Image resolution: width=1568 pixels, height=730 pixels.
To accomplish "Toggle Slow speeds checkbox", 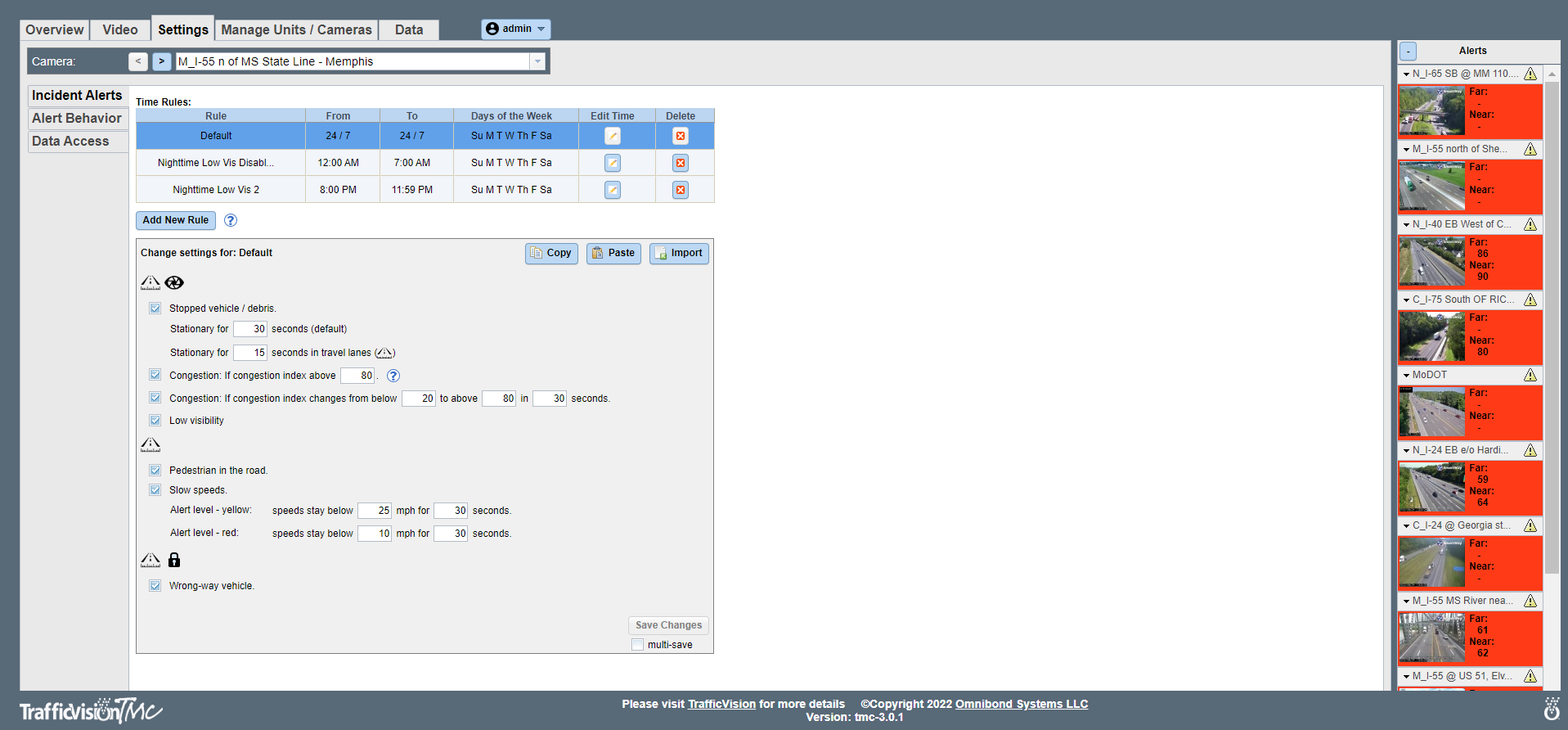I will point(155,490).
